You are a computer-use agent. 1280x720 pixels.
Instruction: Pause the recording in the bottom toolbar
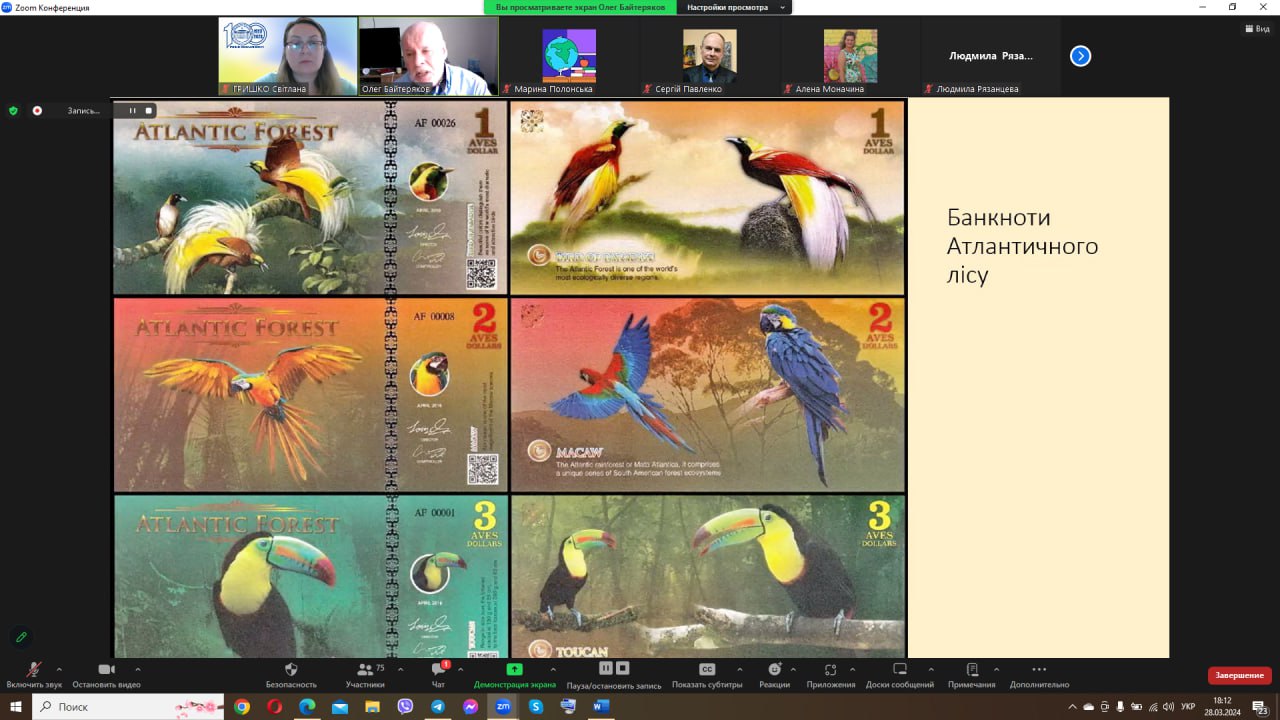(x=605, y=668)
